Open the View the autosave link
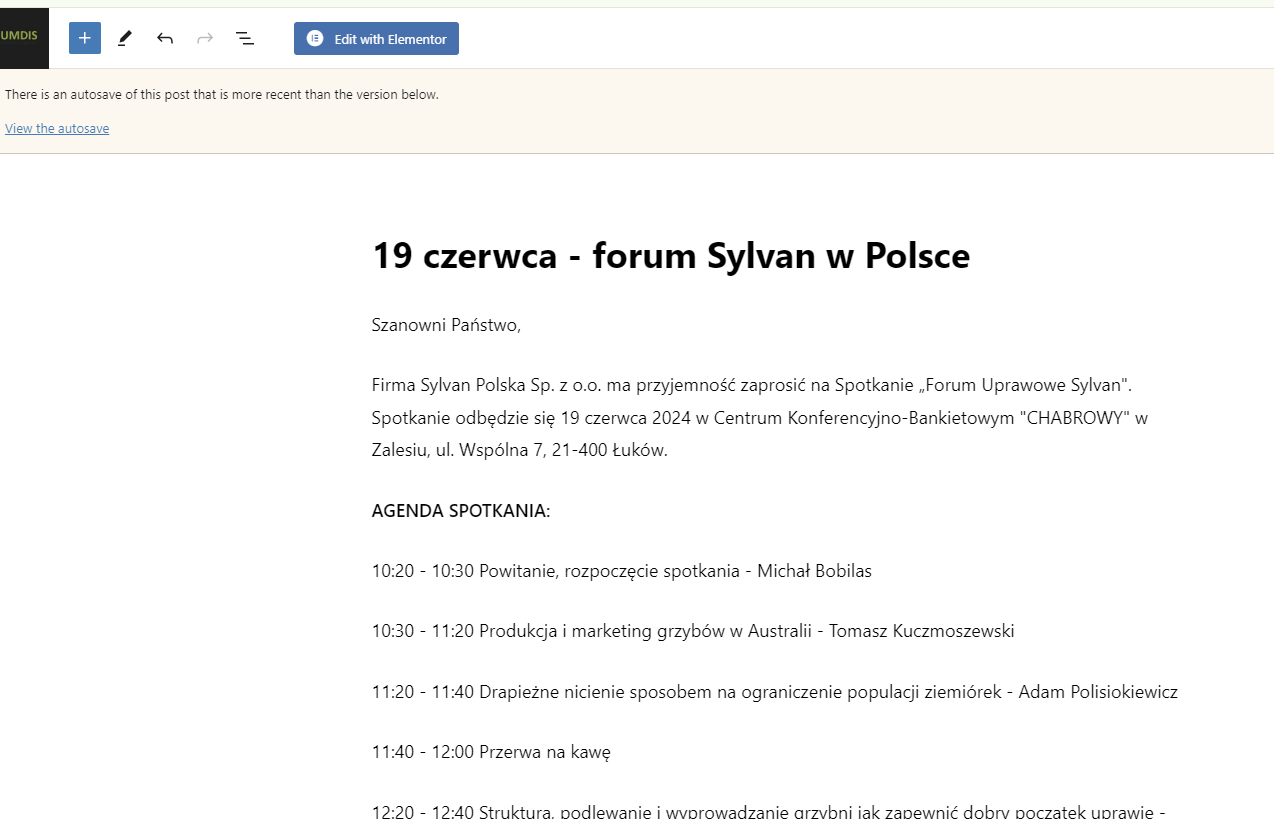The height and width of the screenshot is (819, 1274). click(x=57, y=129)
